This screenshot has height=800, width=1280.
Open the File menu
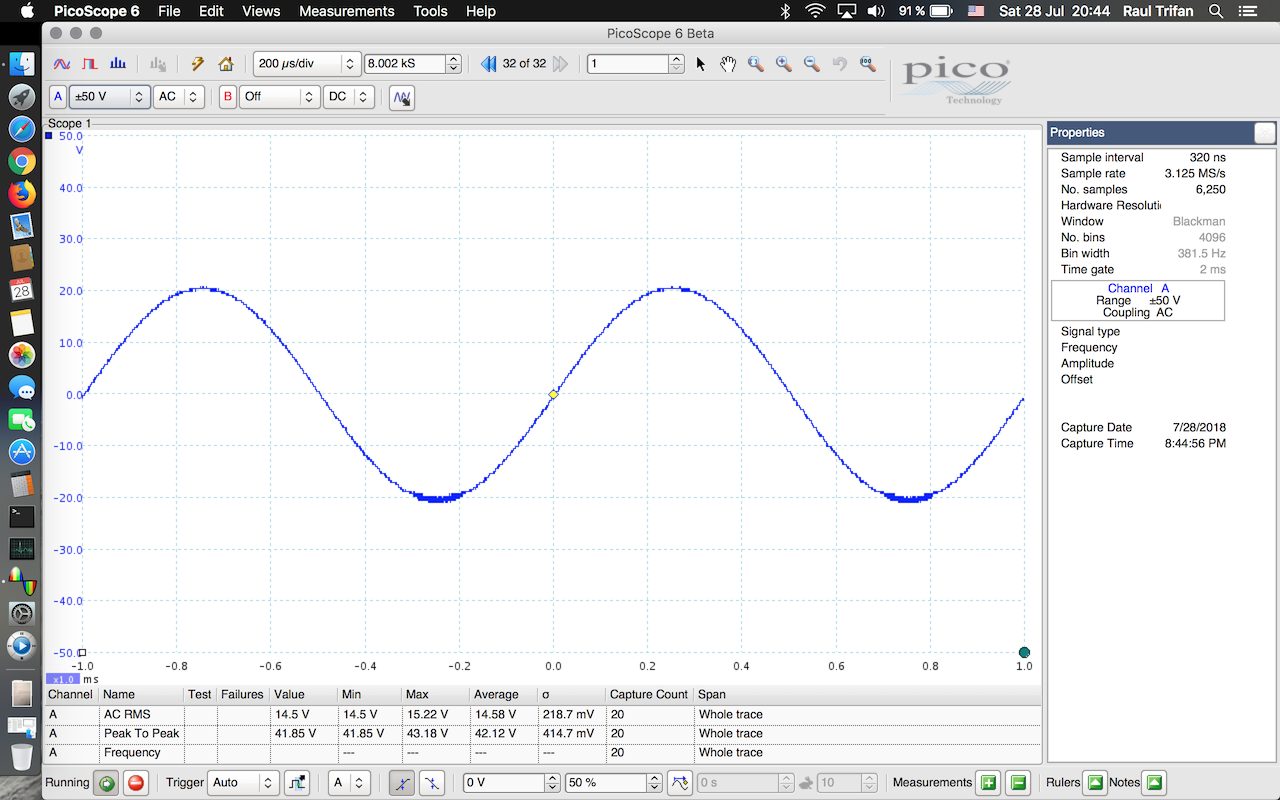pyautogui.click(x=169, y=11)
